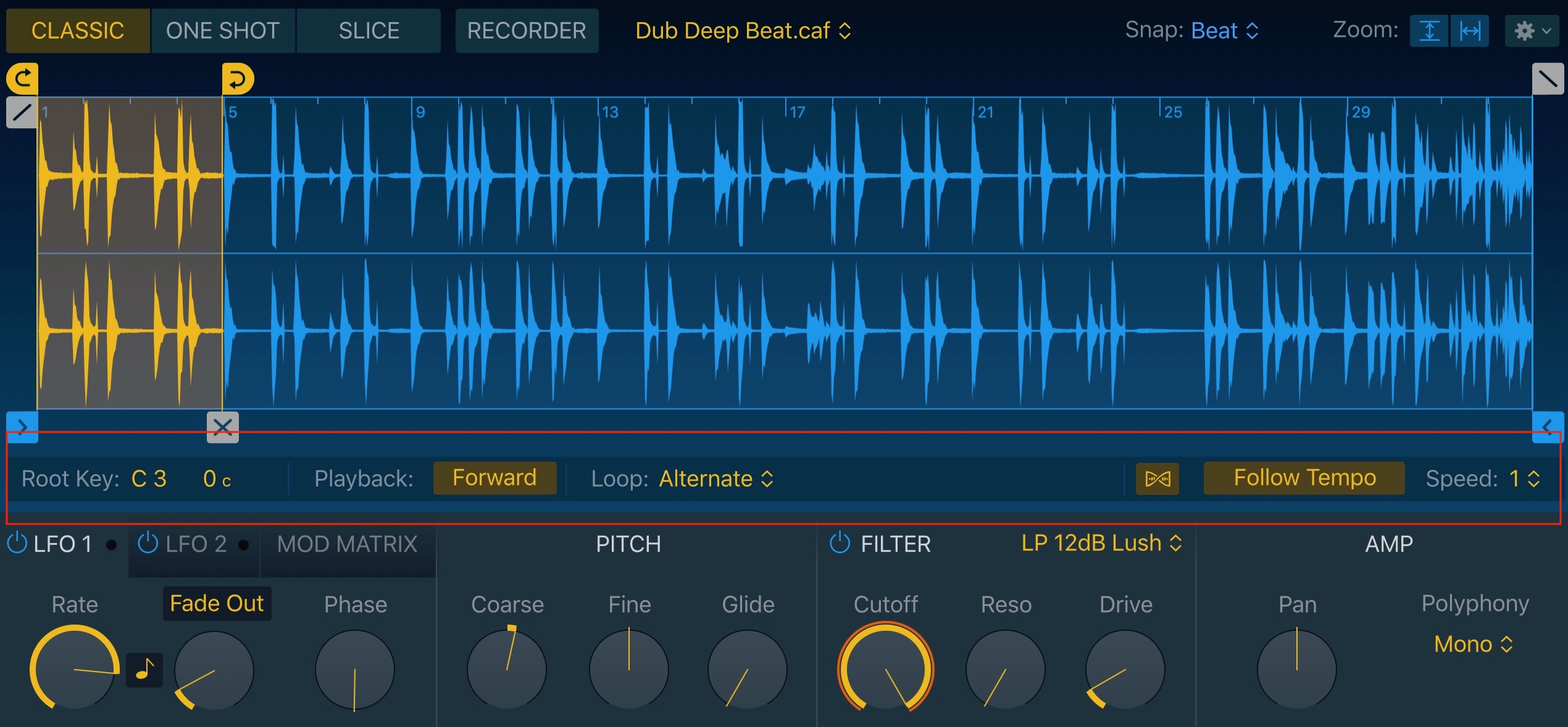Toggle the LFO 2 power button
The height and width of the screenshot is (727, 1568).
(x=148, y=544)
